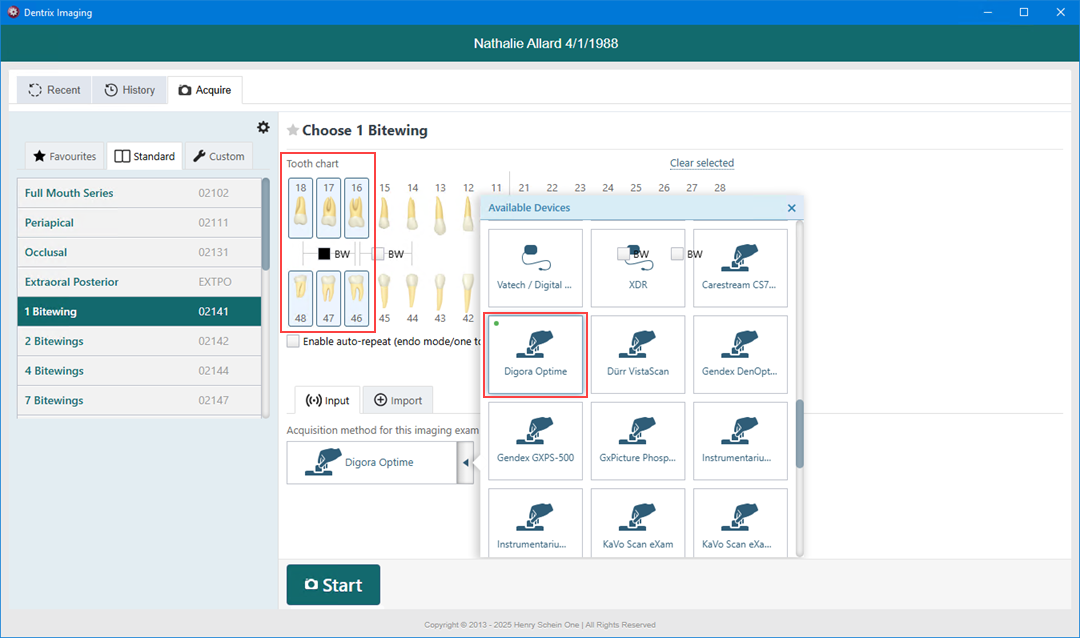Collapse device list arrow beside Digora Optime

(465, 463)
